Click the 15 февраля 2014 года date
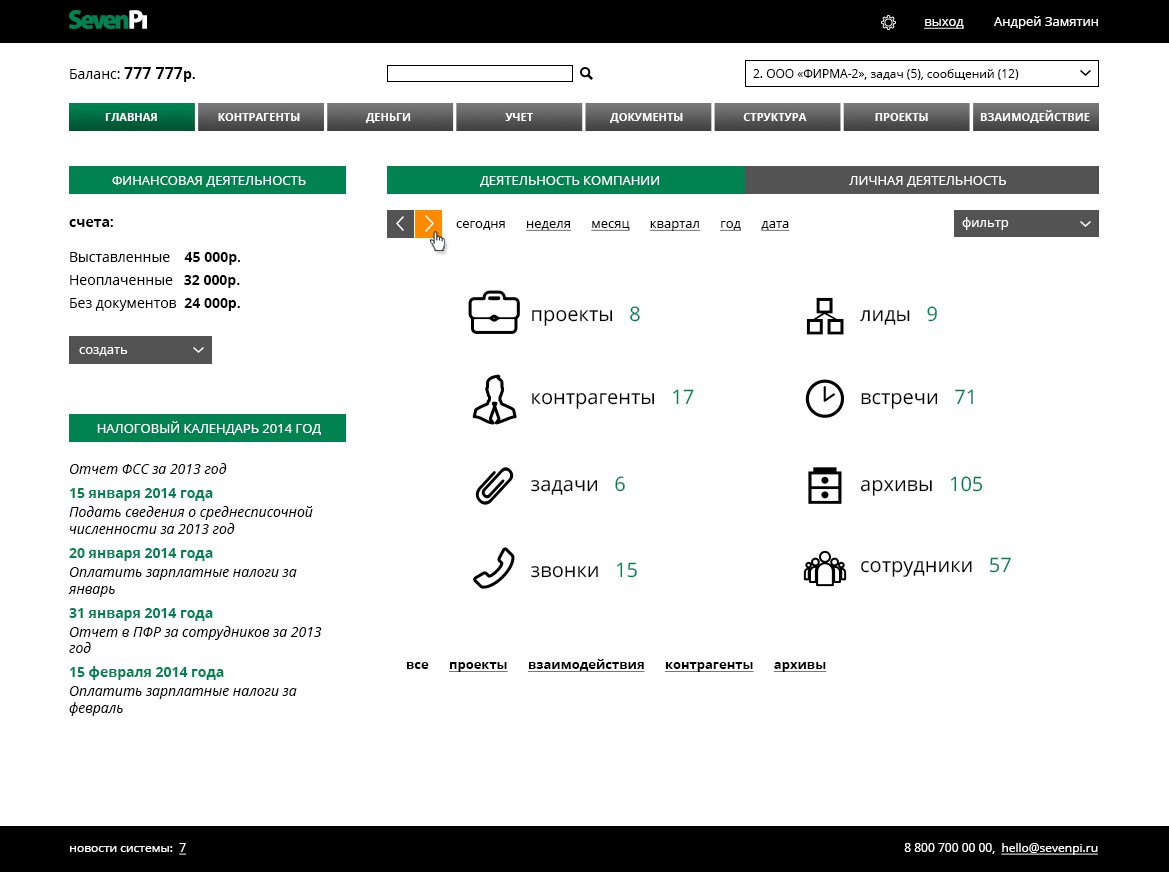1169x872 pixels. (x=146, y=672)
